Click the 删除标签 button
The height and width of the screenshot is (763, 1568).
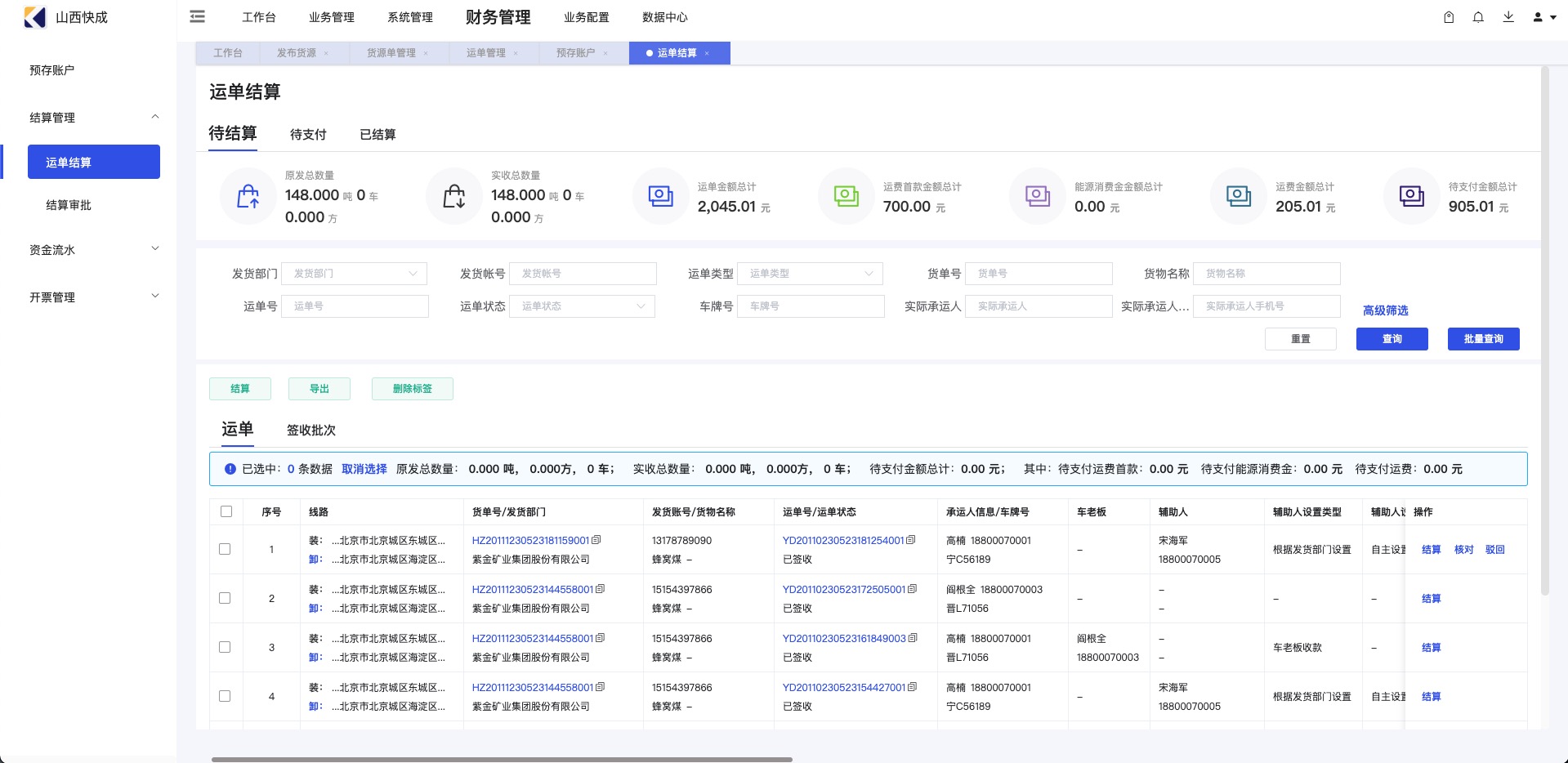413,389
